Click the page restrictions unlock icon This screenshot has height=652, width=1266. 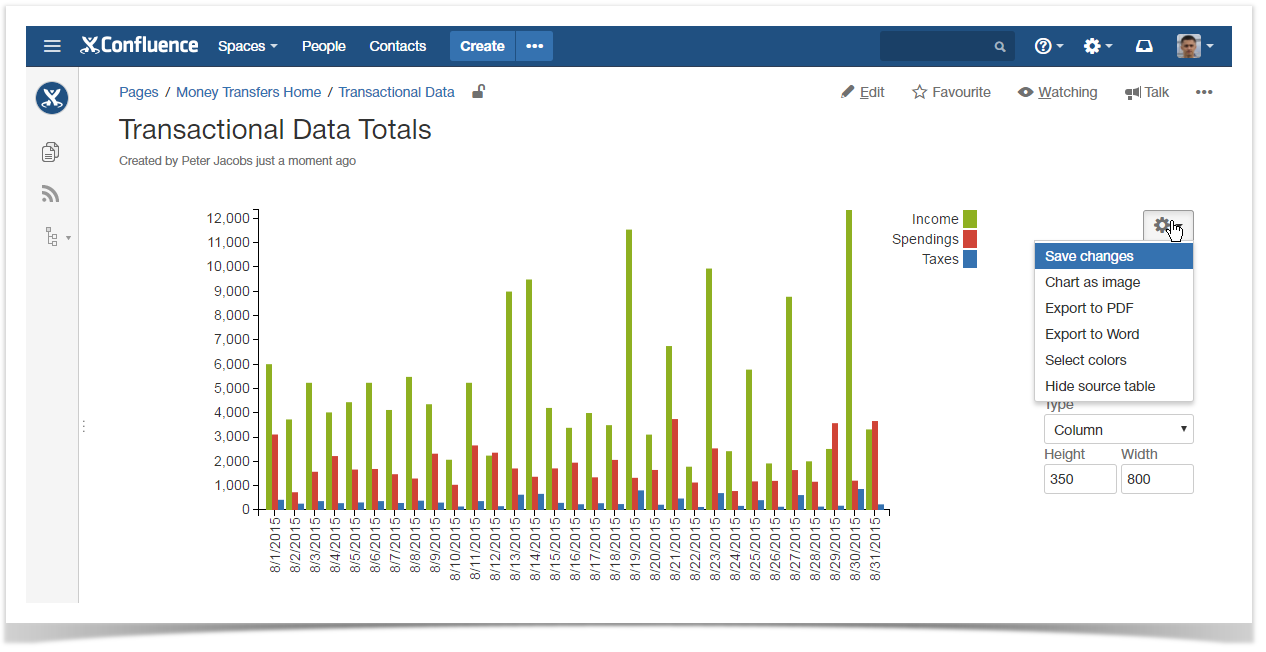(x=479, y=92)
